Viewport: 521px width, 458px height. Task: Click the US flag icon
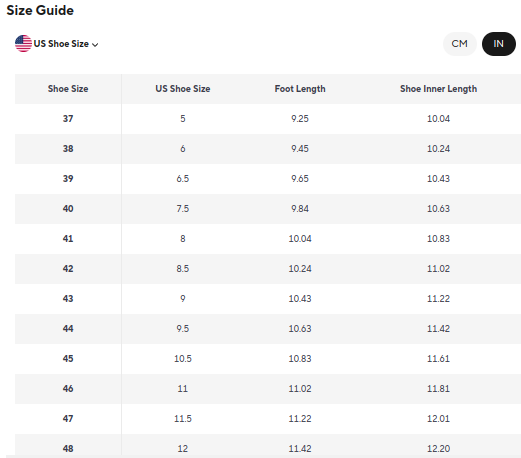tap(23, 44)
